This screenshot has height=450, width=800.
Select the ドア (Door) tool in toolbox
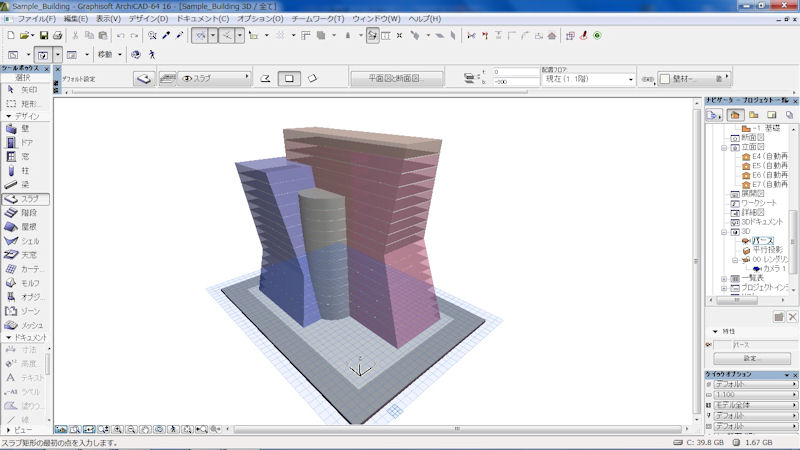(x=24, y=143)
